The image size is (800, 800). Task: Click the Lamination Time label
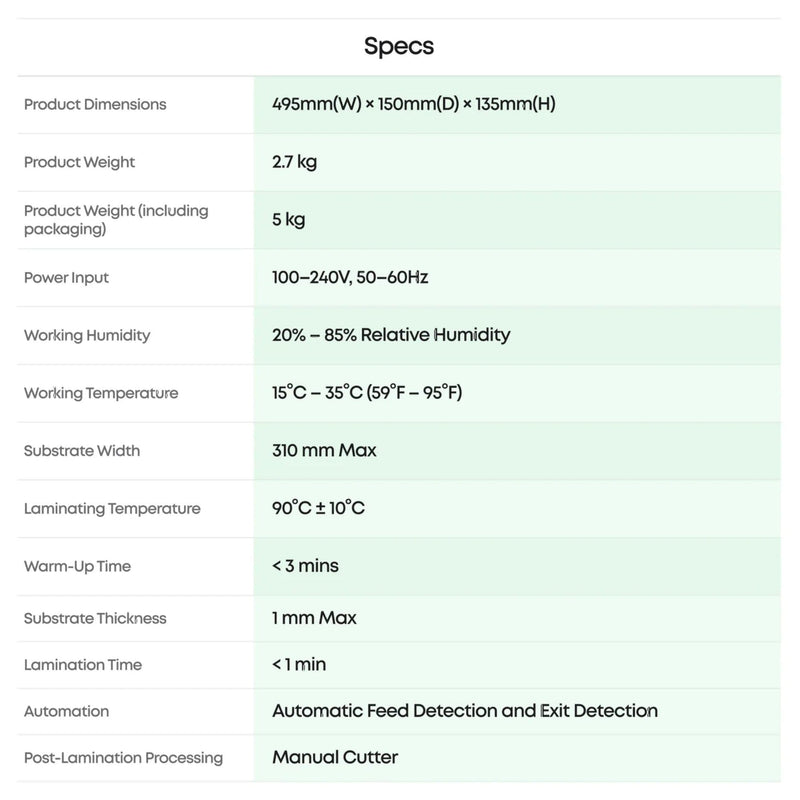click(83, 665)
